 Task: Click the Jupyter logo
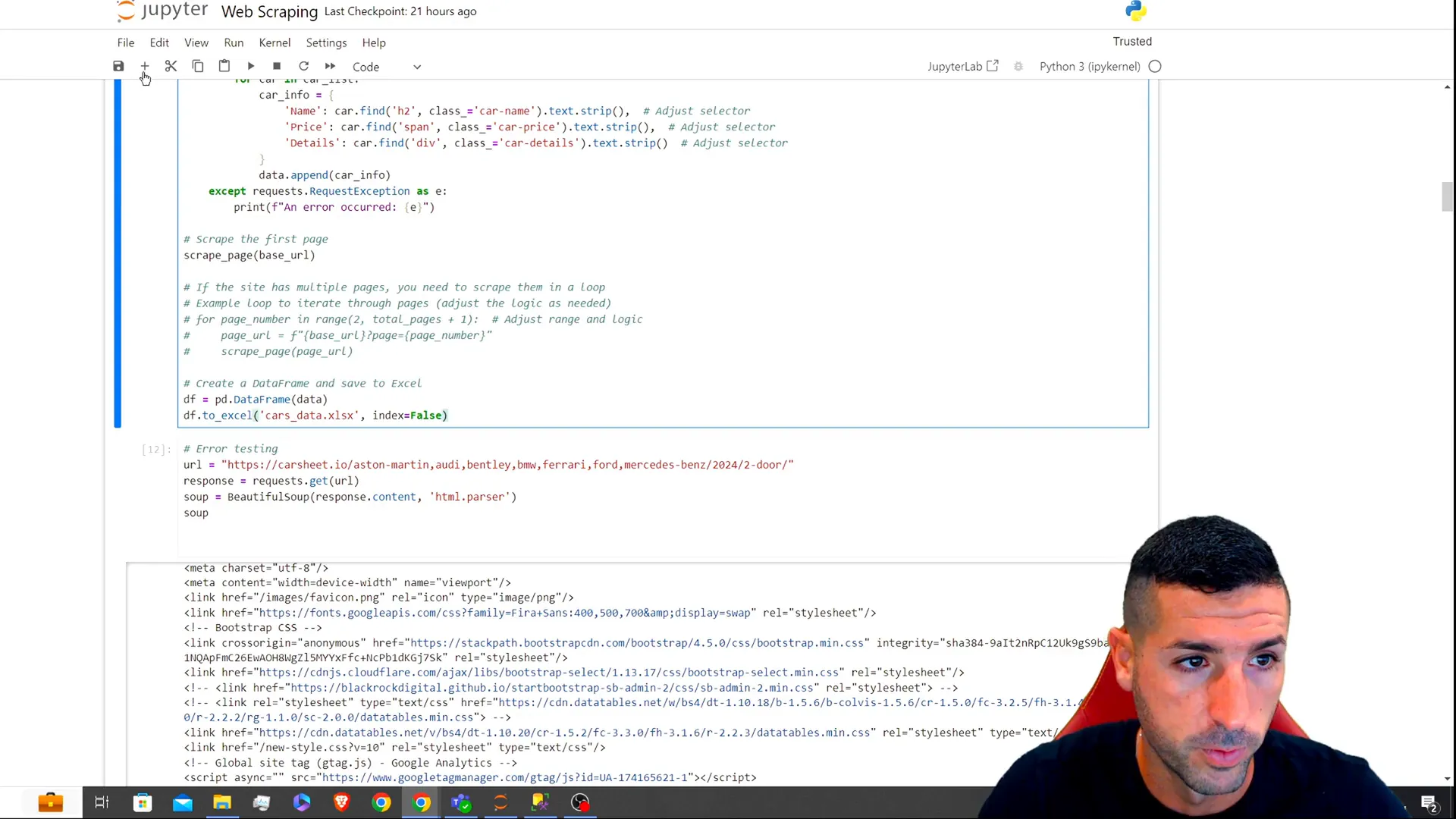pos(162,11)
